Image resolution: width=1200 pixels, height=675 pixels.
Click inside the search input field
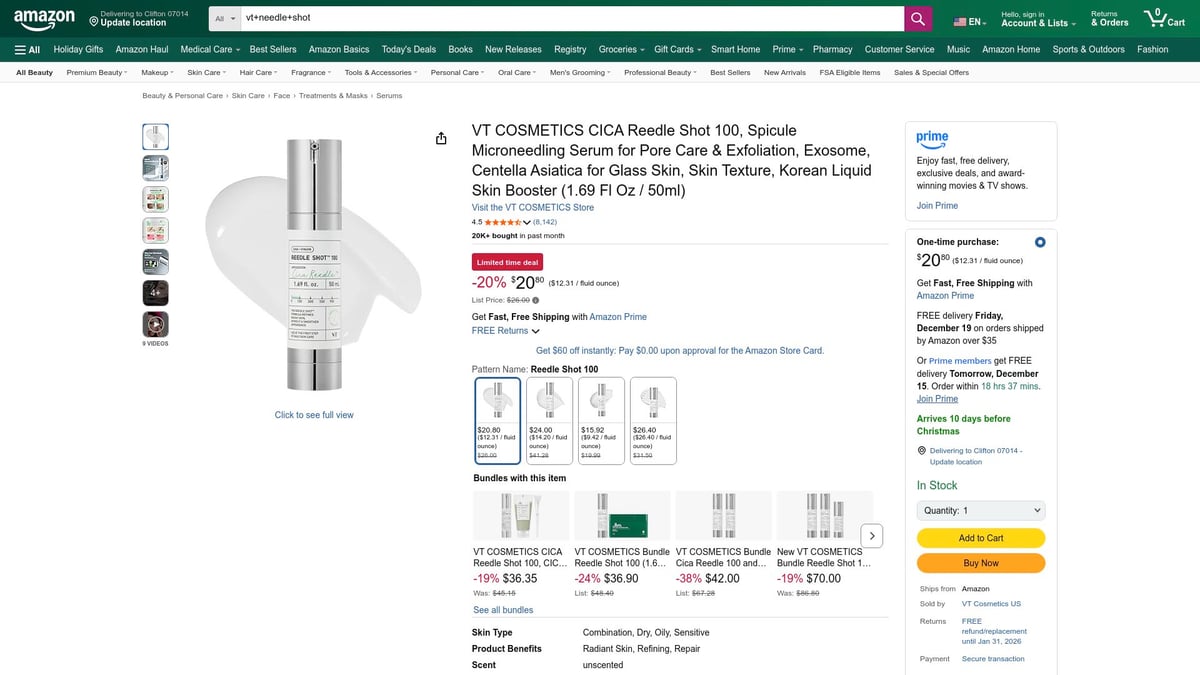(570, 17)
